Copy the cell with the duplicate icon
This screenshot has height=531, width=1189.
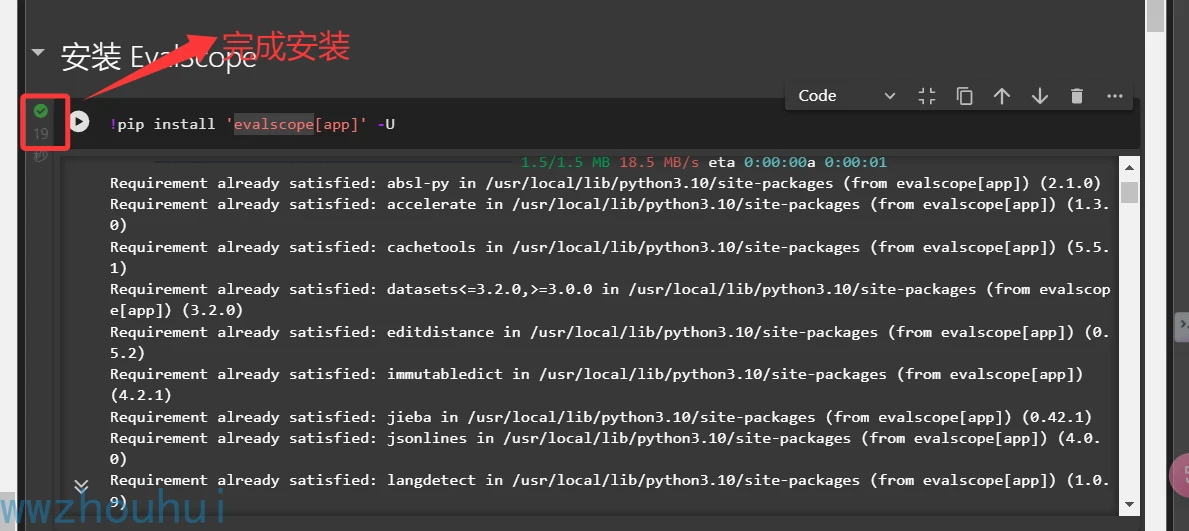pos(964,96)
